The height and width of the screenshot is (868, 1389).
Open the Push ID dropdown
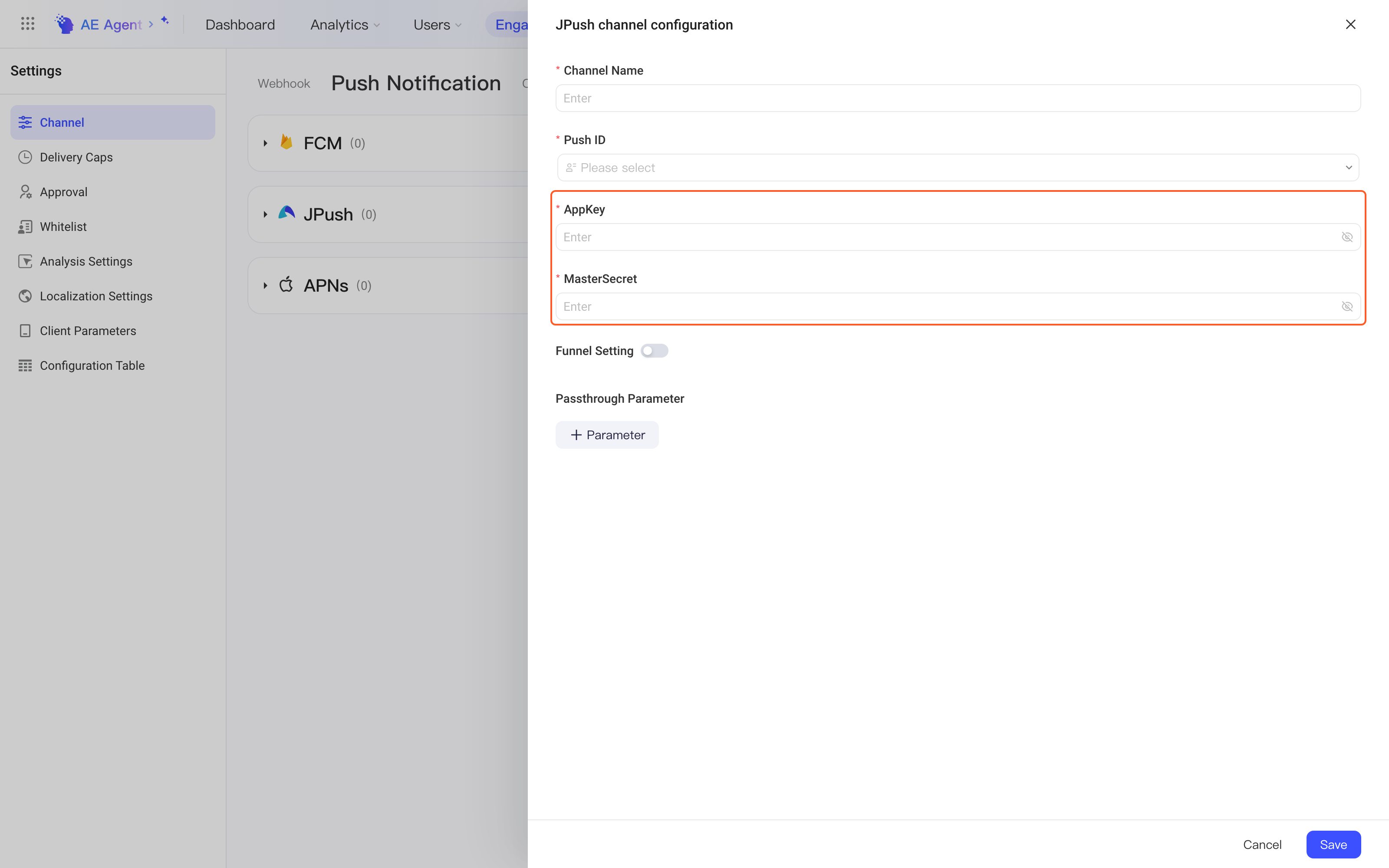(x=958, y=168)
